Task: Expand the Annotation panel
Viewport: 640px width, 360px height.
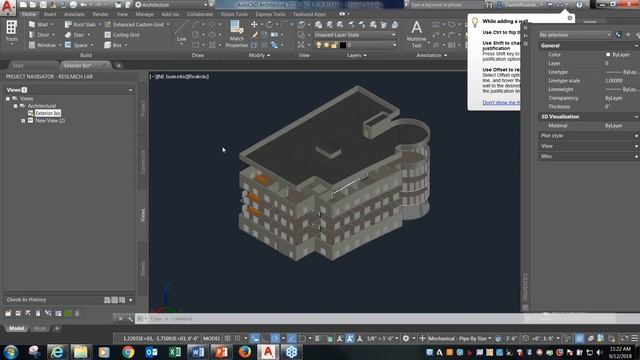Action: point(431,55)
